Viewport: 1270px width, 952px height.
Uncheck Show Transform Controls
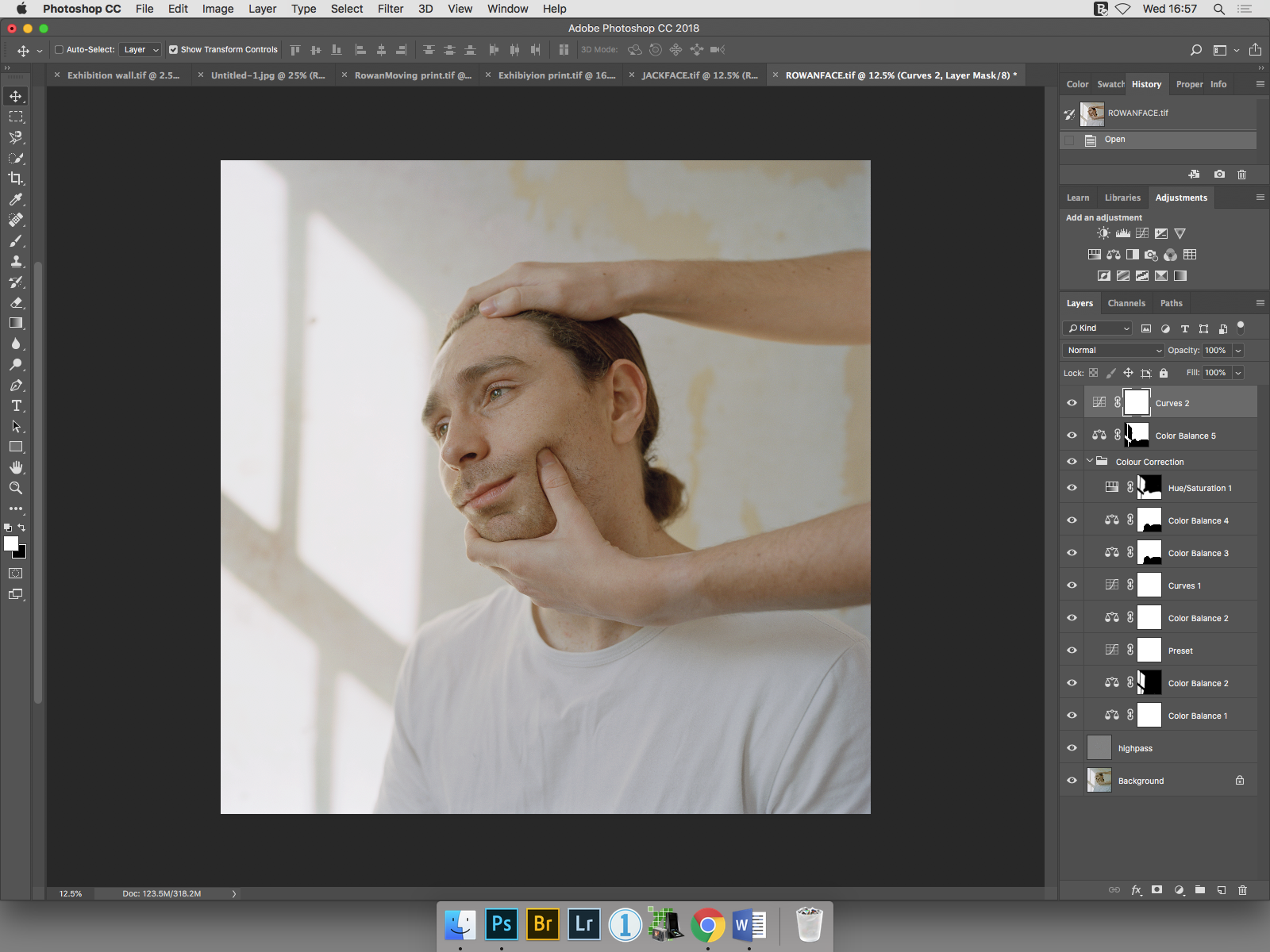click(x=173, y=49)
